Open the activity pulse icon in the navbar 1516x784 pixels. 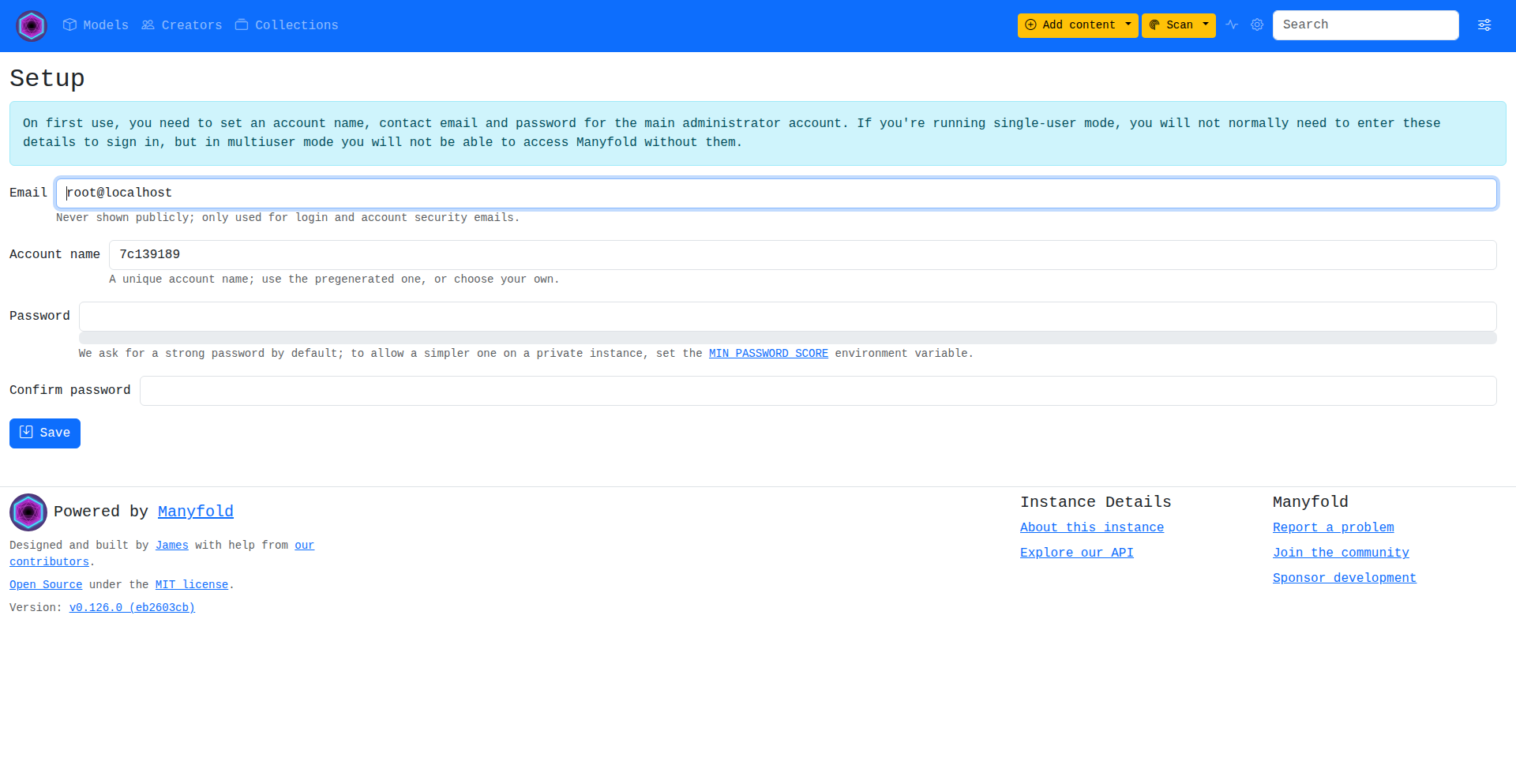pyautogui.click(x=1232, y=25)
